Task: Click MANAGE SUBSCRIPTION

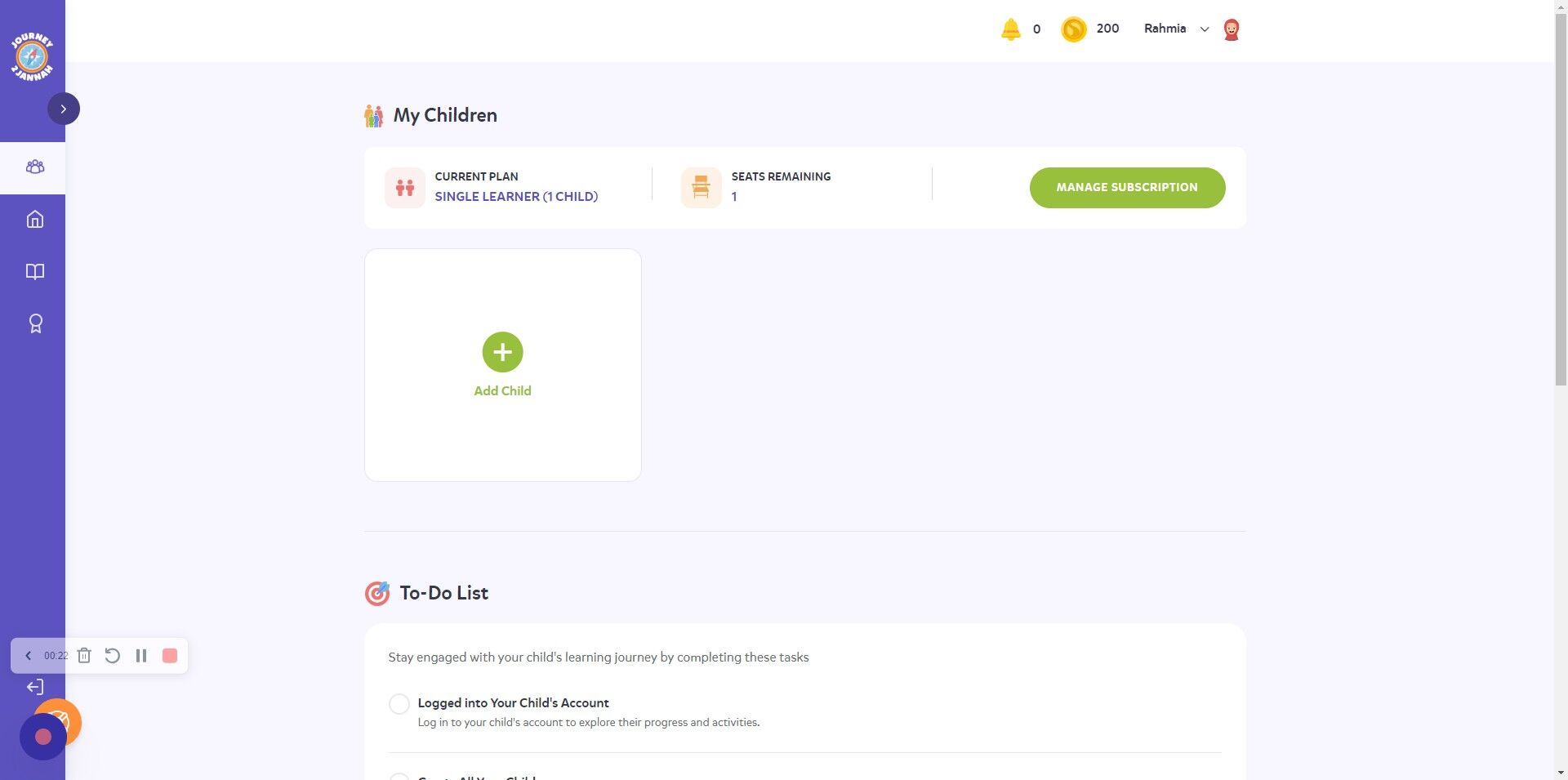Action: [x=1127, y=187]
